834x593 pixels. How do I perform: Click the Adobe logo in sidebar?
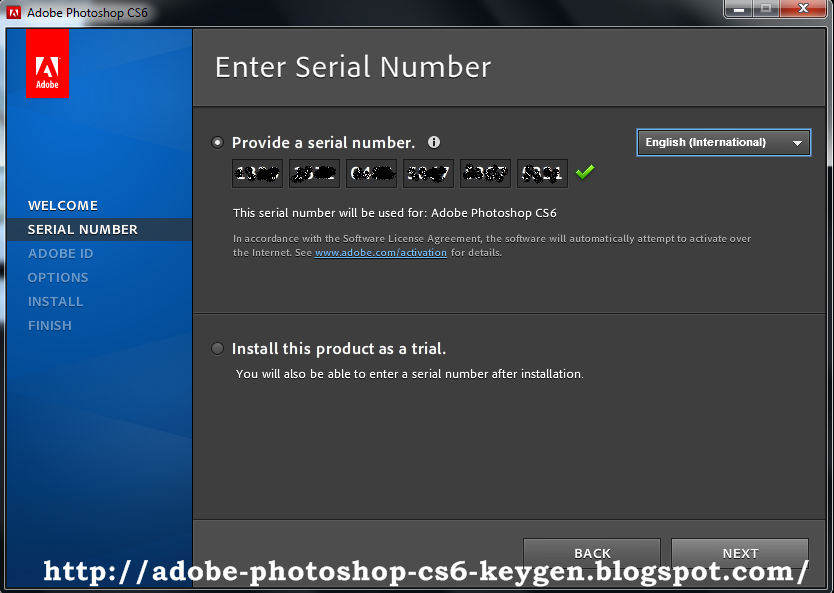[x=47, y=64]
